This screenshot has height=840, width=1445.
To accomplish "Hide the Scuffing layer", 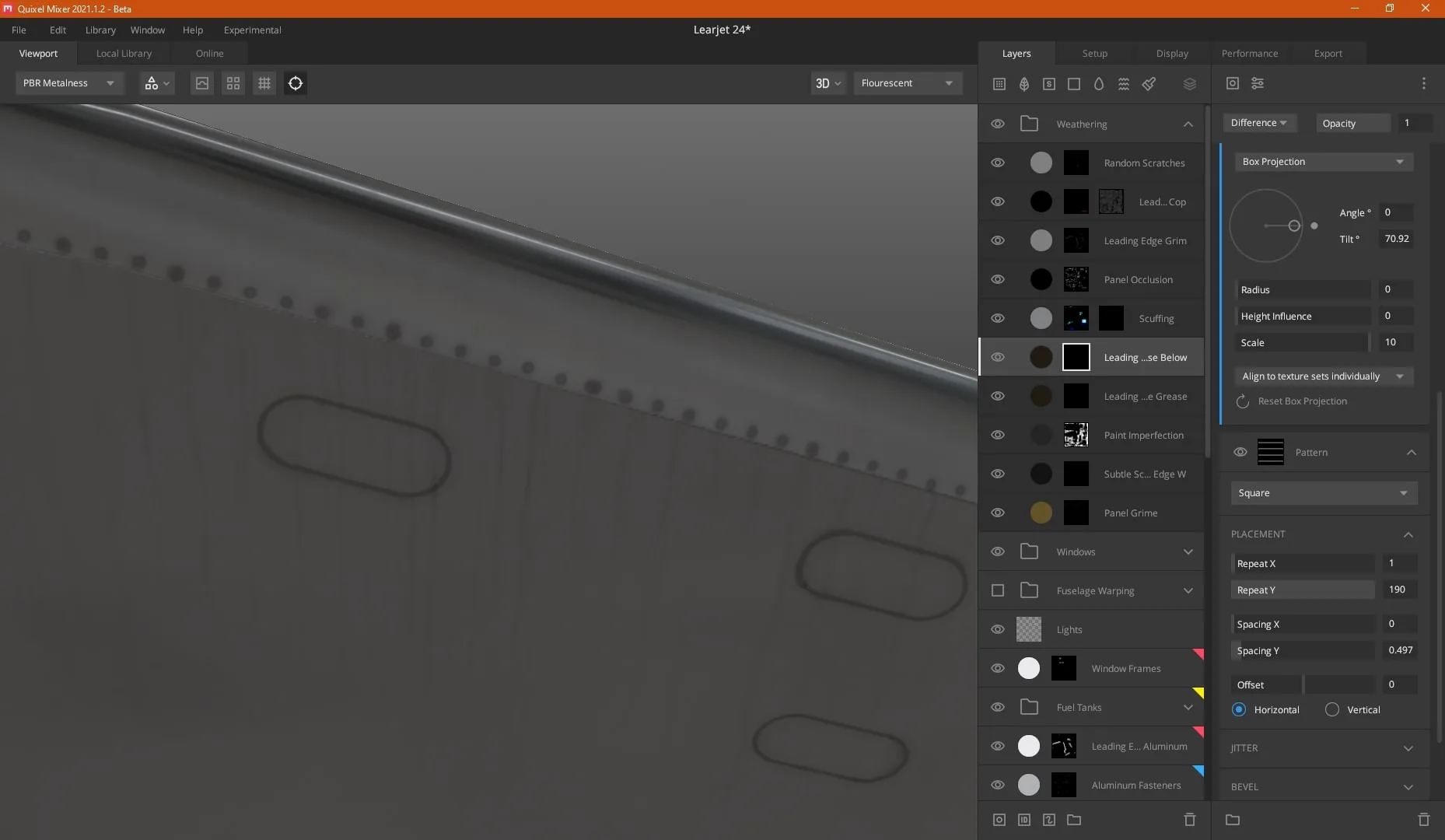I will coord(998,318).
